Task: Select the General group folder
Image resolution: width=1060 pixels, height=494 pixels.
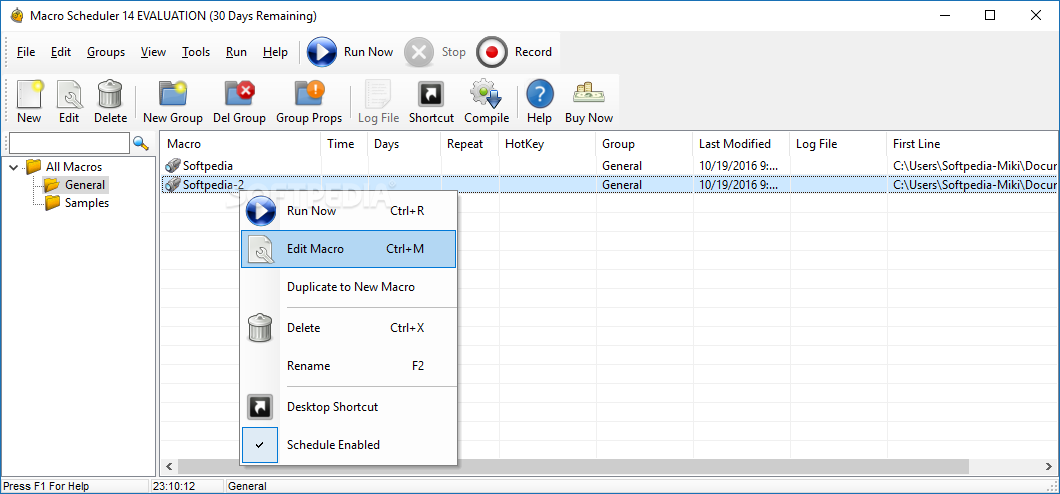Action: [x=85, y=184]
